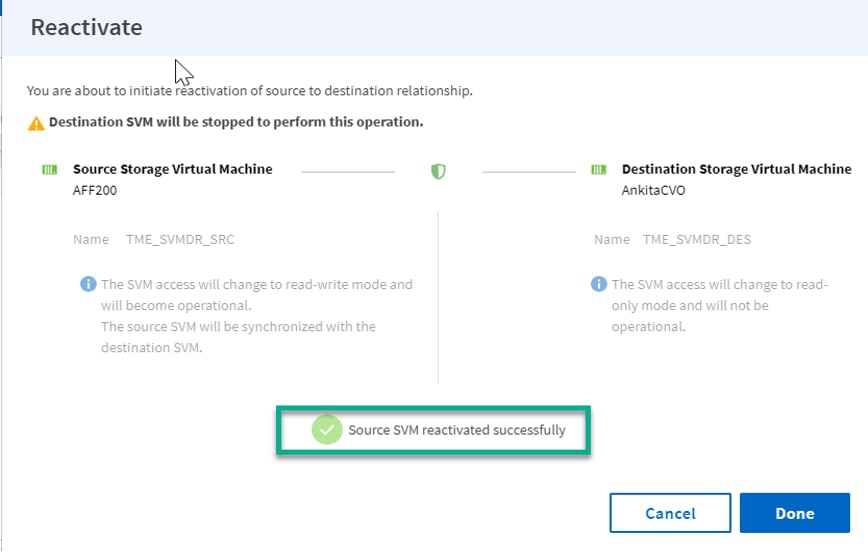868x552 pixels.
Task: Click the Reactivate dialog title
Action: (x=86, y=27)
